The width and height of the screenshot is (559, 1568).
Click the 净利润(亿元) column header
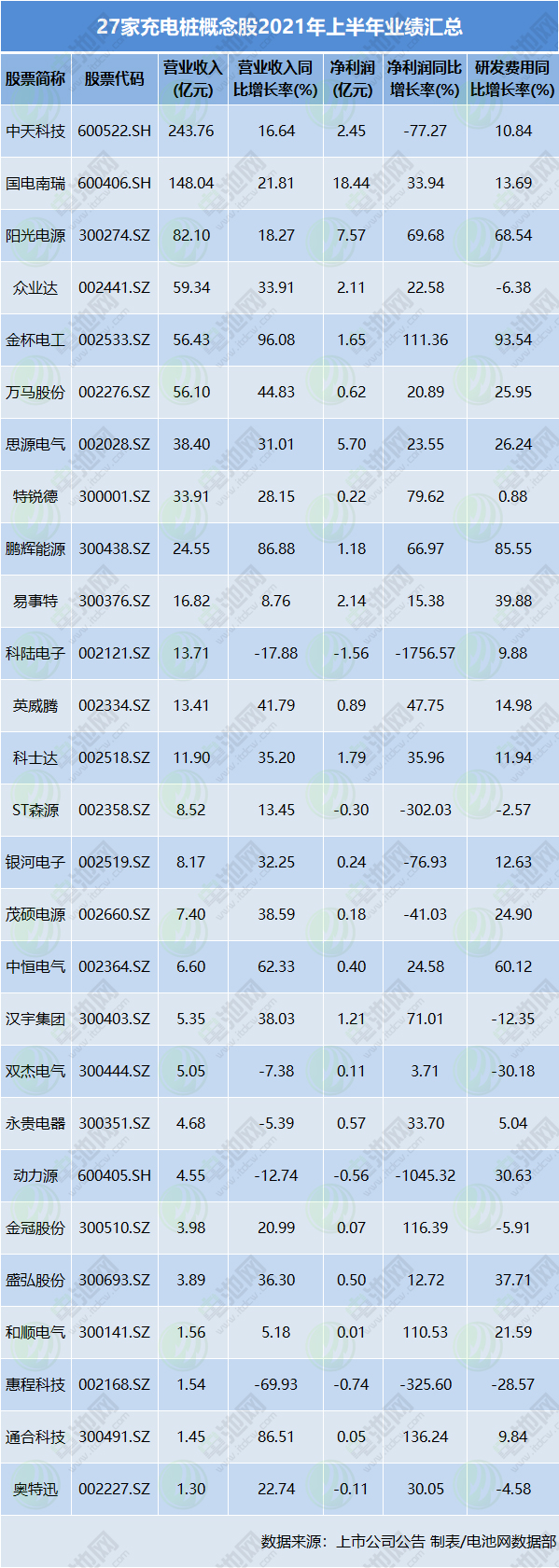(352, 78)
